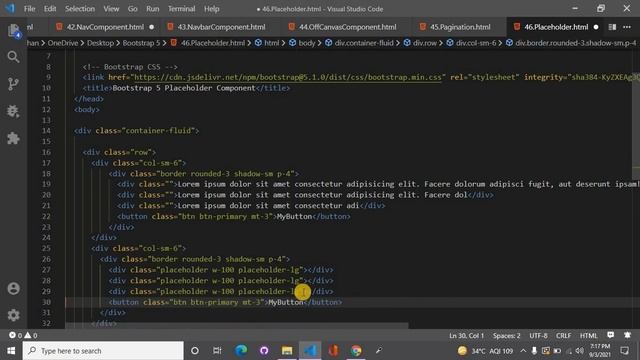Screen dimensions: 640x360
Task: Click the container-fluid div on line 14
Action: click(x=137, y=131)
